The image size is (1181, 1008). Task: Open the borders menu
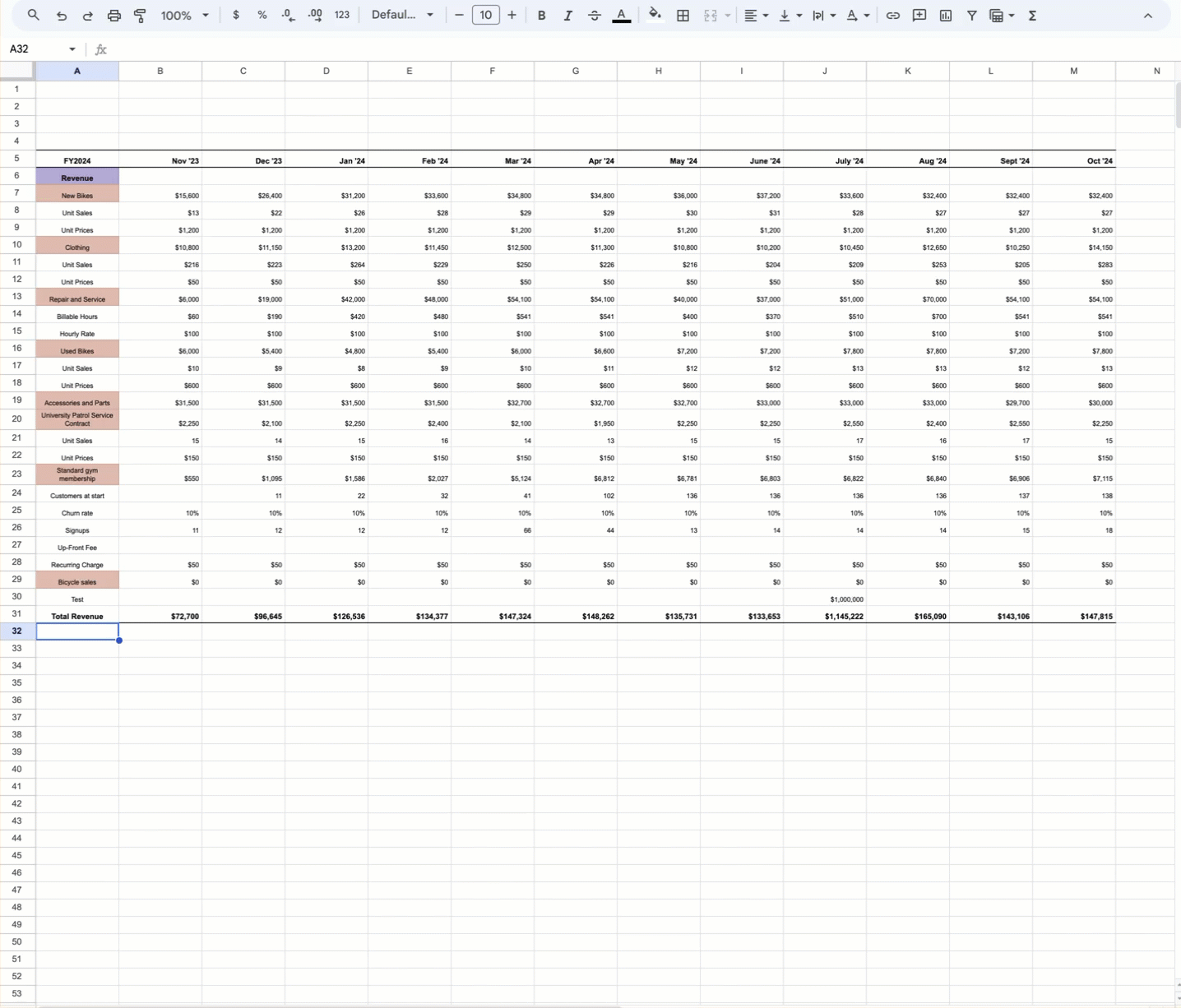pyautogui.click(x=683, y=15)
